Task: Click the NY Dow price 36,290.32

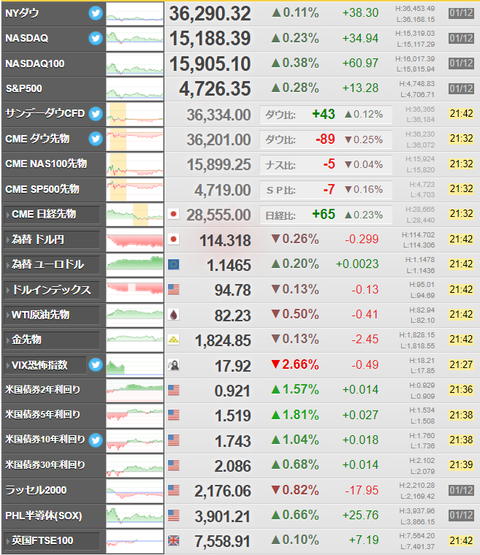Action: point(210,14)
